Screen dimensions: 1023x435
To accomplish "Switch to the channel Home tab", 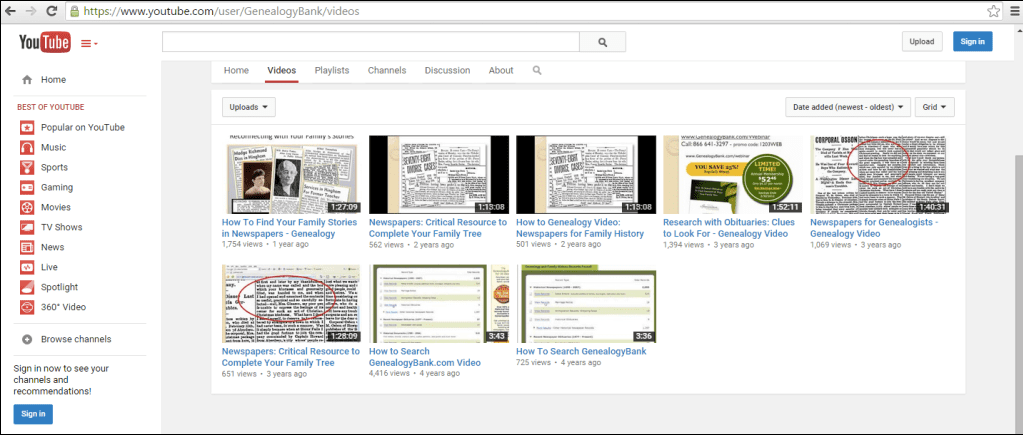I will tap(236, 70).
